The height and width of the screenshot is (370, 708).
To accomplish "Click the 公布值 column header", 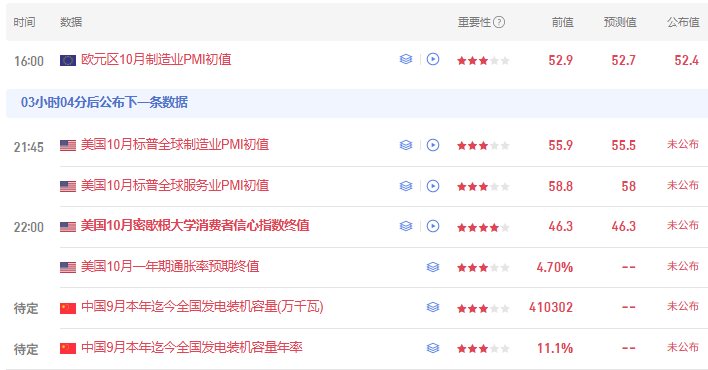I will 684,22.
